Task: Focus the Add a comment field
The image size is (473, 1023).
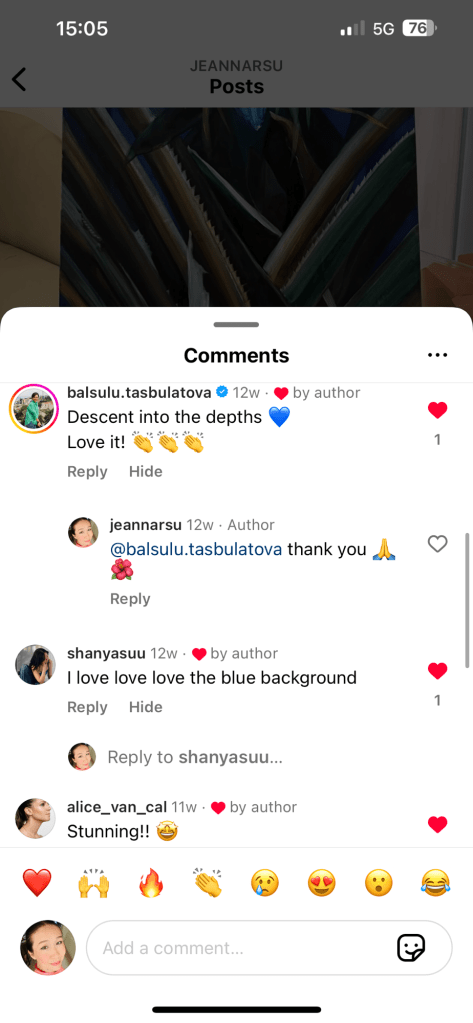Action: (269, 947)
